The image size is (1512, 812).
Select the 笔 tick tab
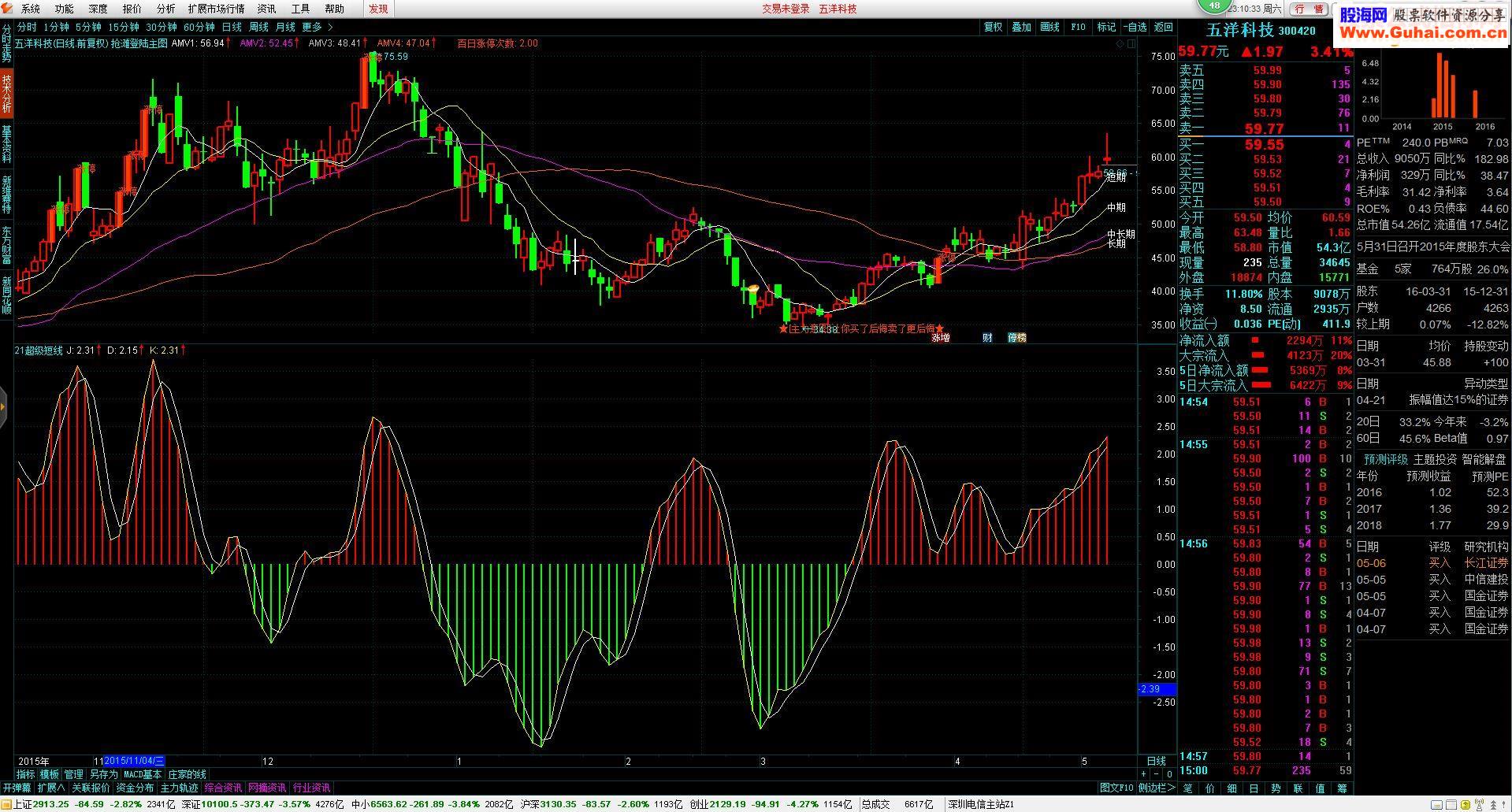[x=1188, y=788]
